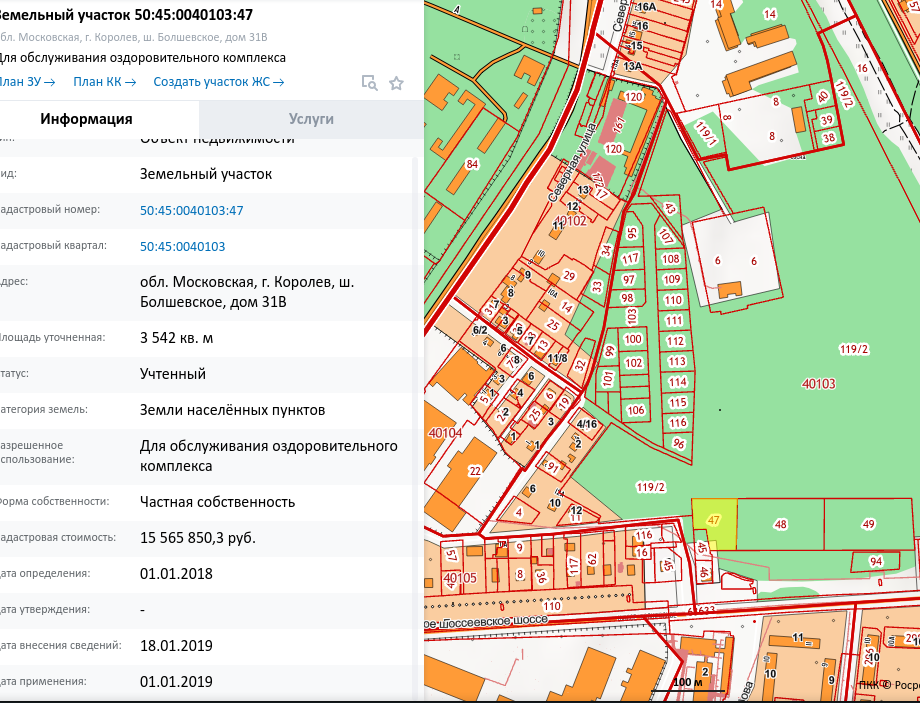Select parcel 107 on the map
The width and height of the screenshot is (920, 703).
(x=666, y=237)
